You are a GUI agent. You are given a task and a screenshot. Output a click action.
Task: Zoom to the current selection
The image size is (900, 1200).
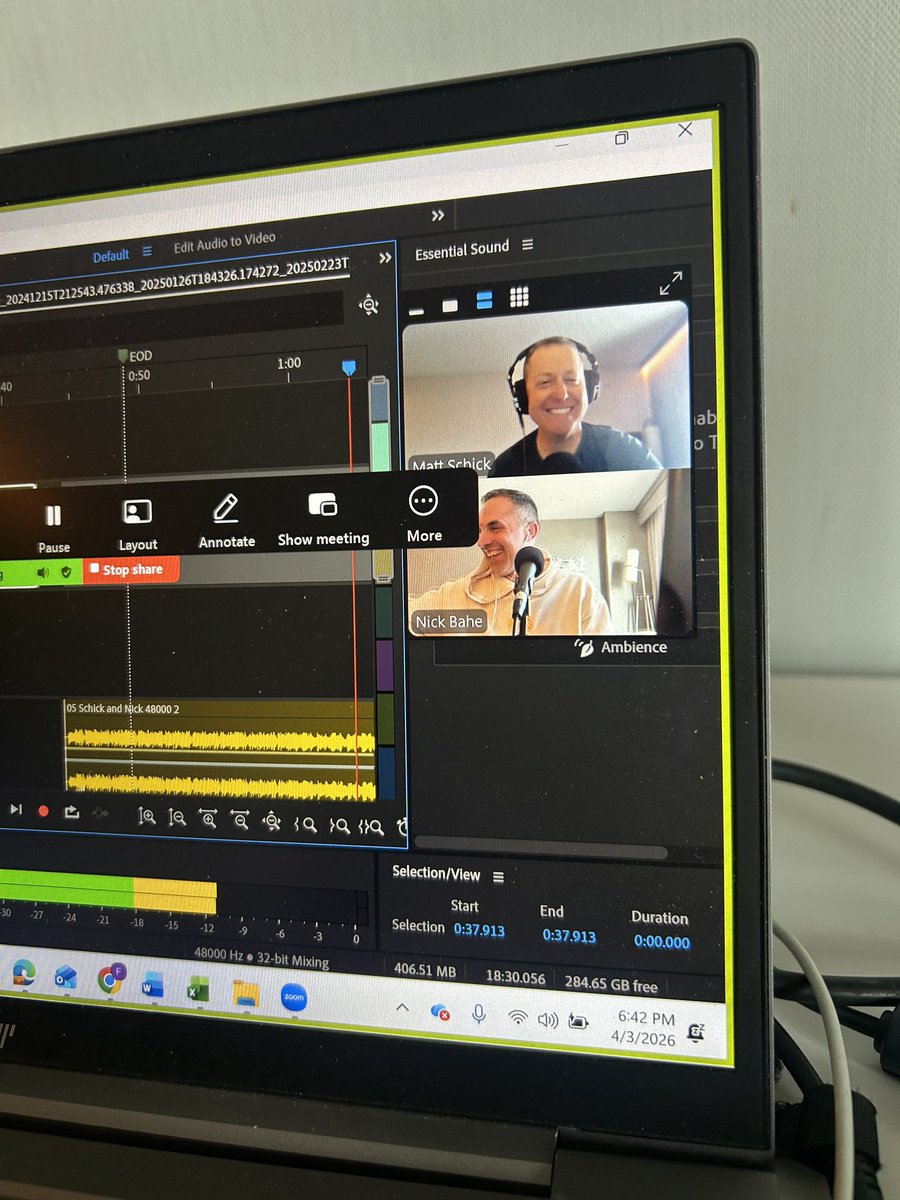372,827
